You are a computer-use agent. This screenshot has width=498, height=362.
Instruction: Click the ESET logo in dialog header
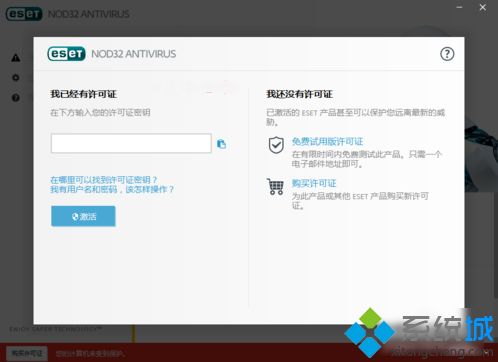coord(66,54)
